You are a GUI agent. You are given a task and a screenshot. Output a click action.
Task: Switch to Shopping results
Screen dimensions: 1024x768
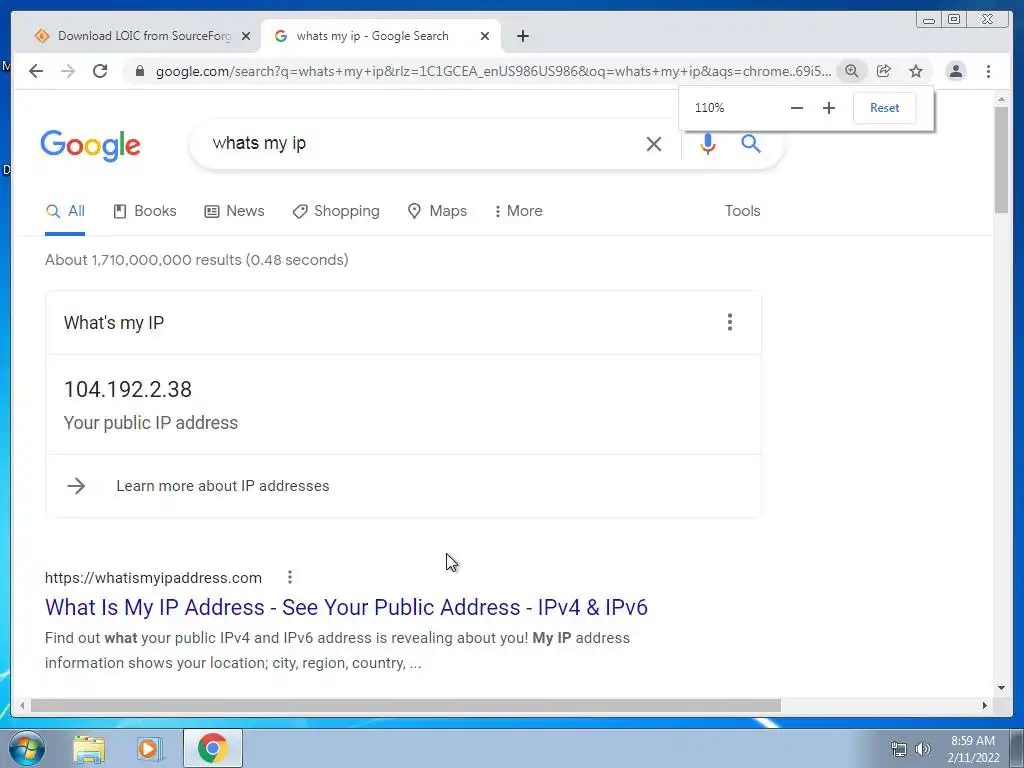(336, 211)
